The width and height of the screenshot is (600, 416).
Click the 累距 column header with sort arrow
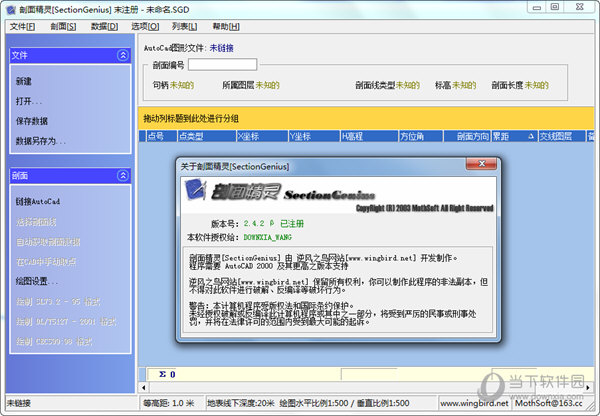tap(514, 136)
